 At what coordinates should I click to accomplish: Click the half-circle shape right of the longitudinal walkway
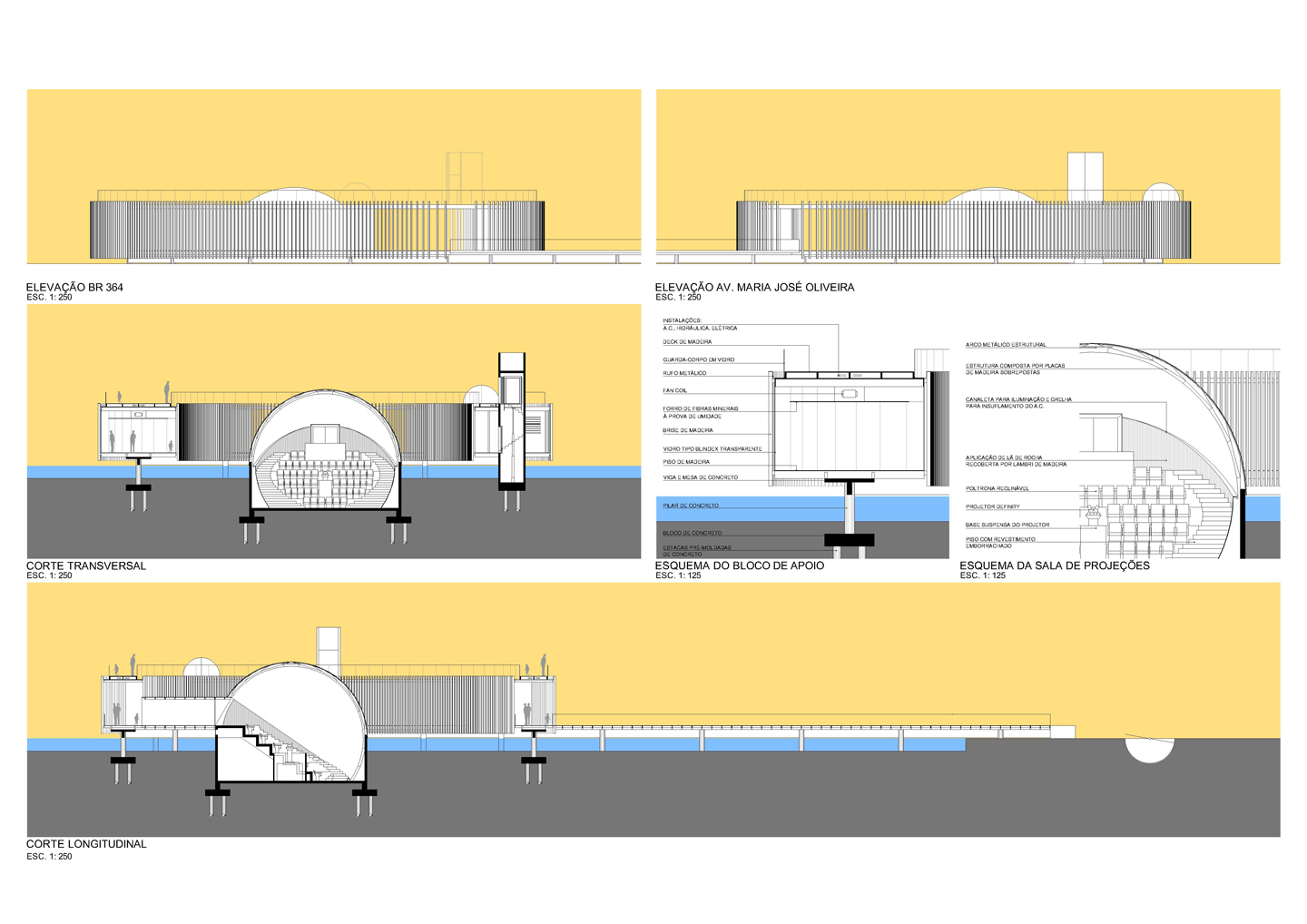tap(1149, 750)
